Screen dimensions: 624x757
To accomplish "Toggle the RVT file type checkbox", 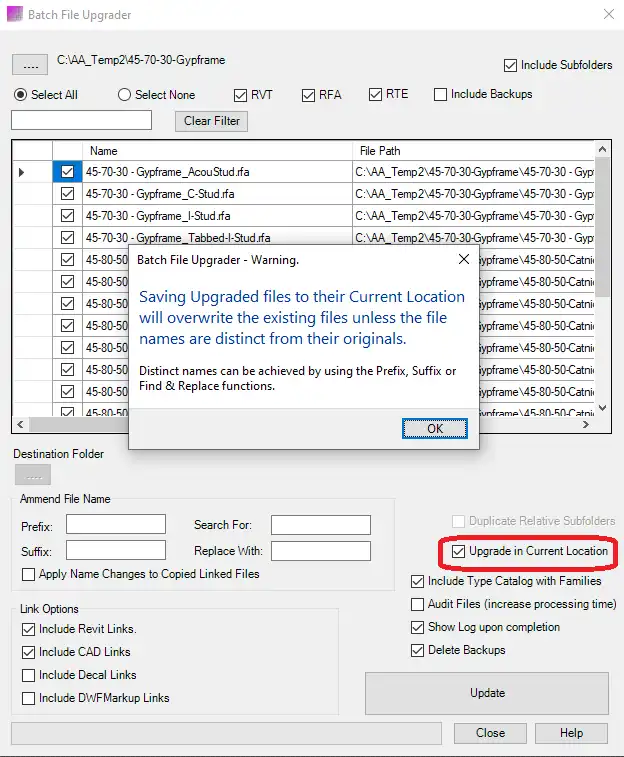I will pos(241,95).
